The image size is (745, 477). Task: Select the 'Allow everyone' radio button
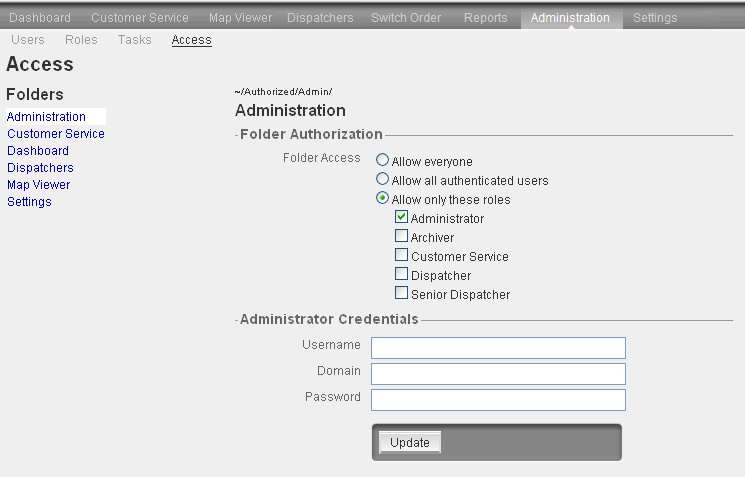click(382, 161)
